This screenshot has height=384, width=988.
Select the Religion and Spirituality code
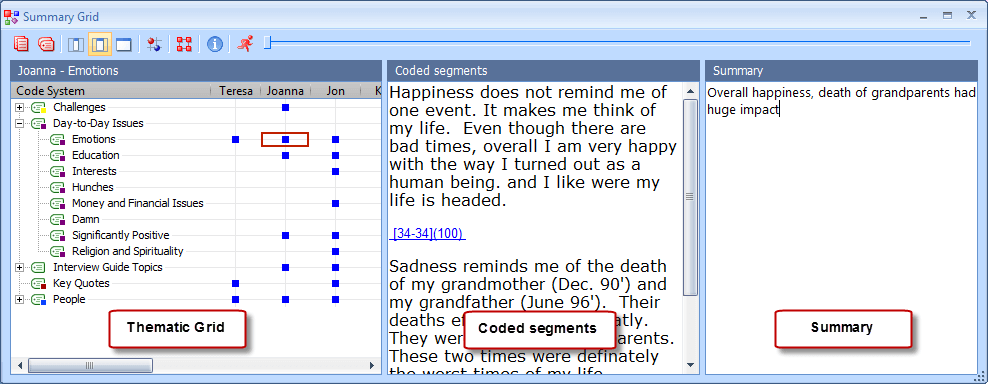click(127, 252)
